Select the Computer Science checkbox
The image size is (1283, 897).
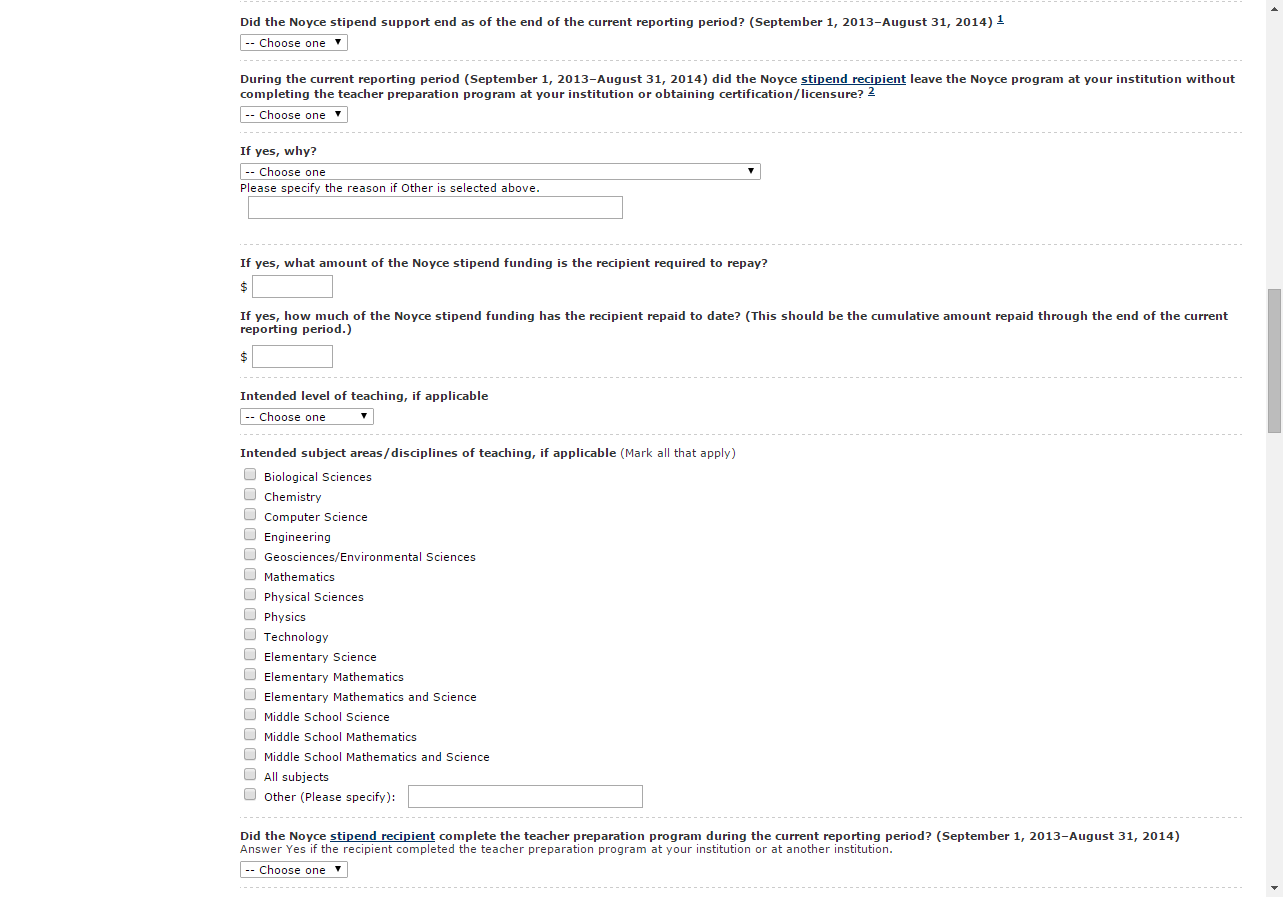coord(250,515)
